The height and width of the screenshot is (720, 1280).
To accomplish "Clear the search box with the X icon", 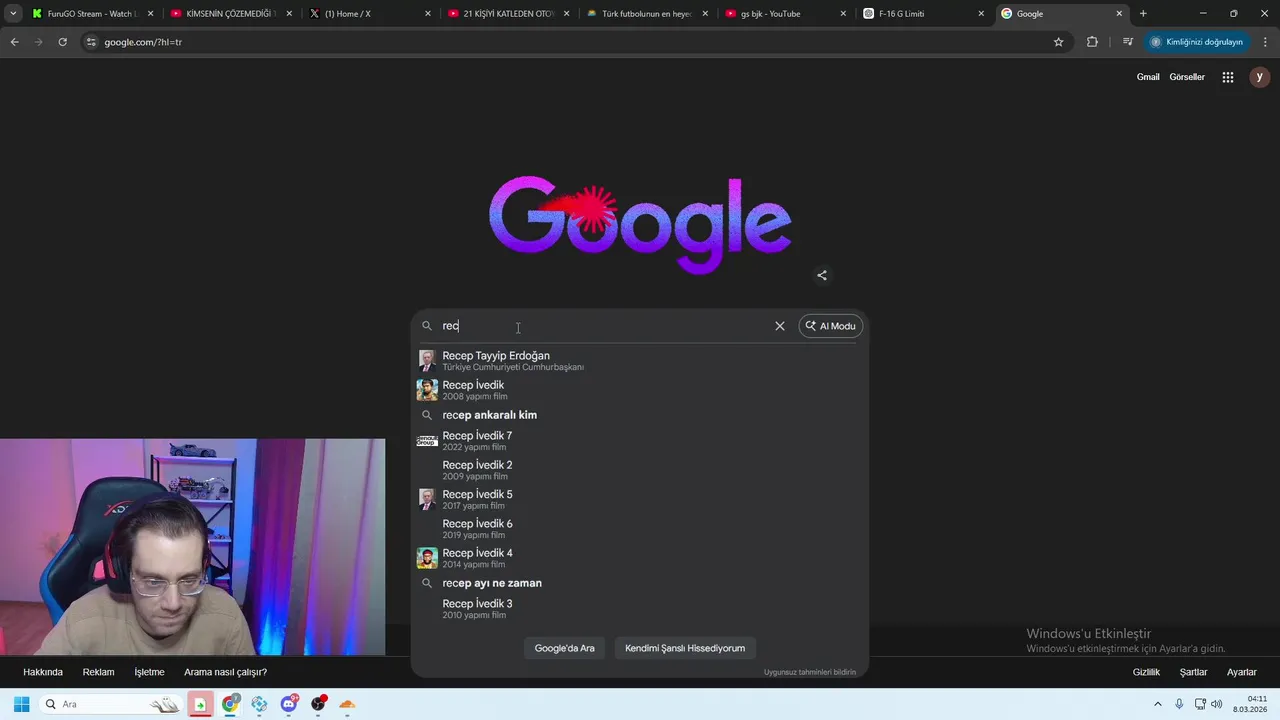I will 780,326.
